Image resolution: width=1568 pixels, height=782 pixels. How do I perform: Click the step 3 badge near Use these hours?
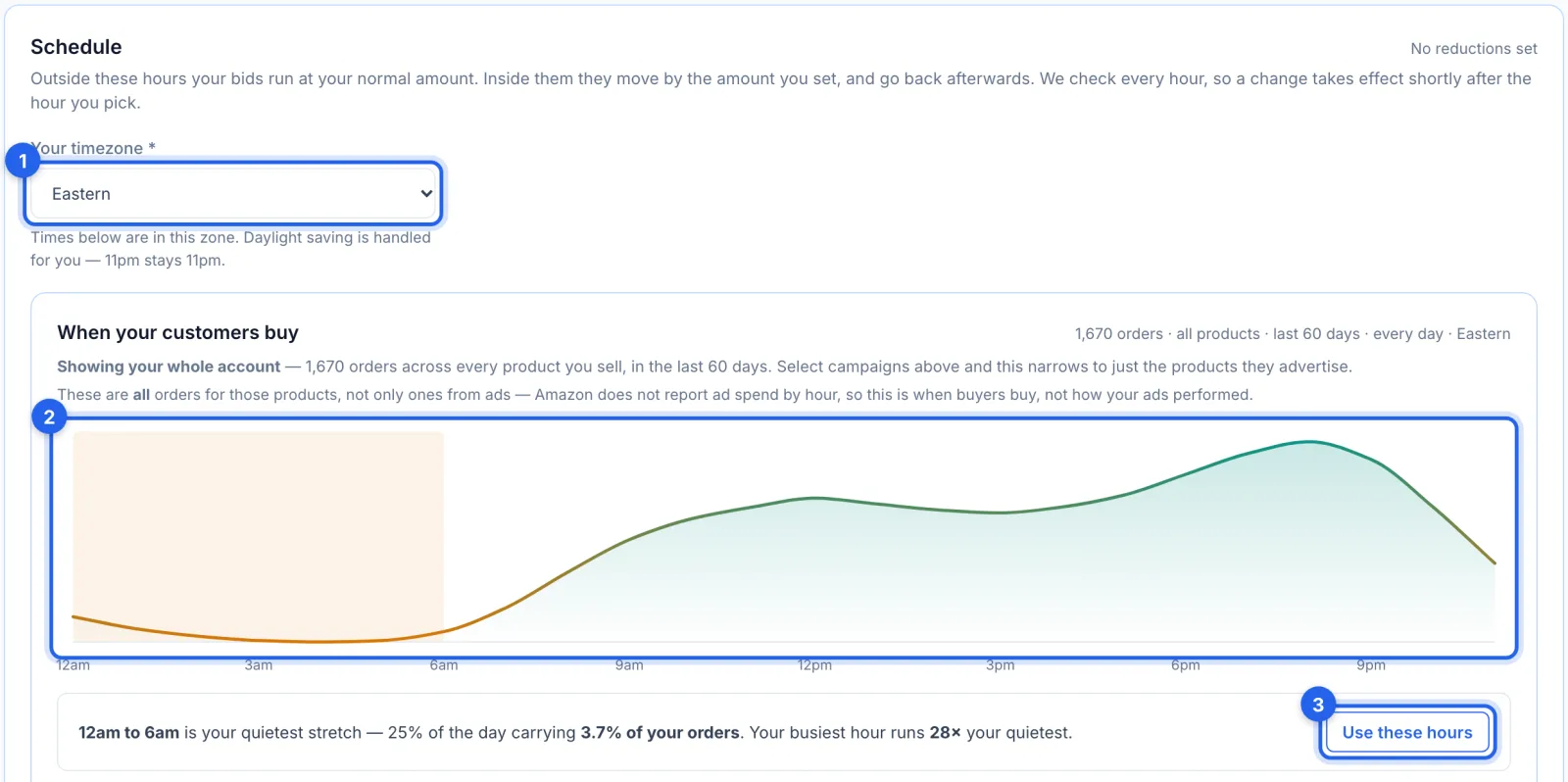(1318, 705)
